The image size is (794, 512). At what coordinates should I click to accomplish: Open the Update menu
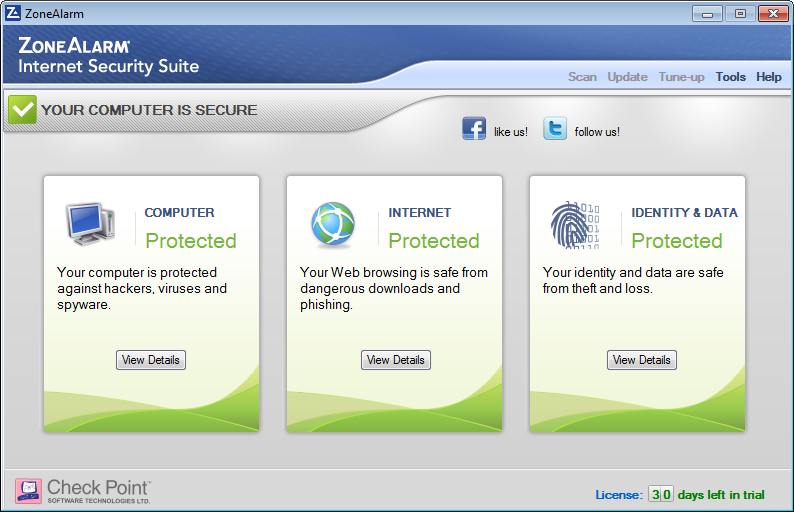click(x=627, y=77)
